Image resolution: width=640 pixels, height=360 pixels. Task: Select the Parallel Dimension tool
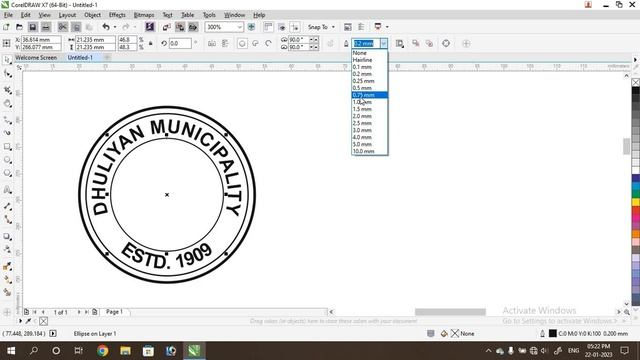(x=7, y=206)
